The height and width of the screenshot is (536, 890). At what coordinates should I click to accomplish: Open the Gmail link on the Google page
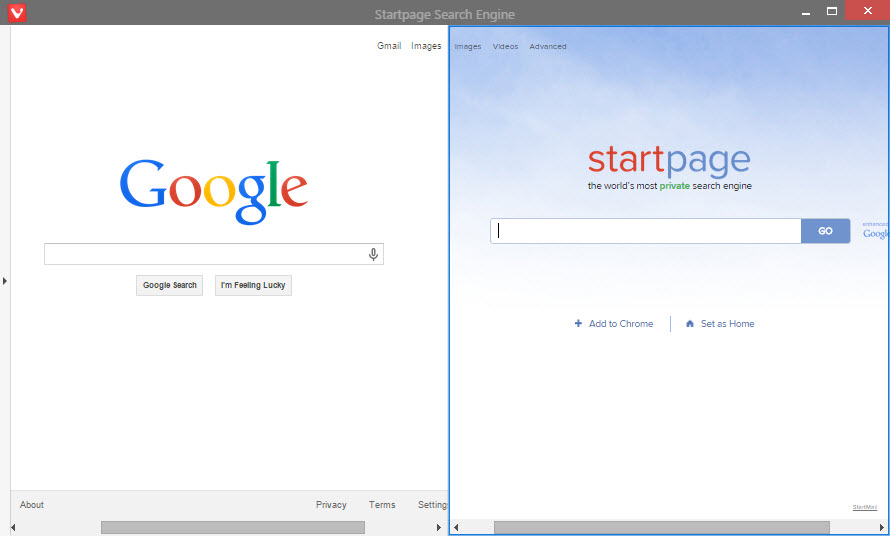389,45
